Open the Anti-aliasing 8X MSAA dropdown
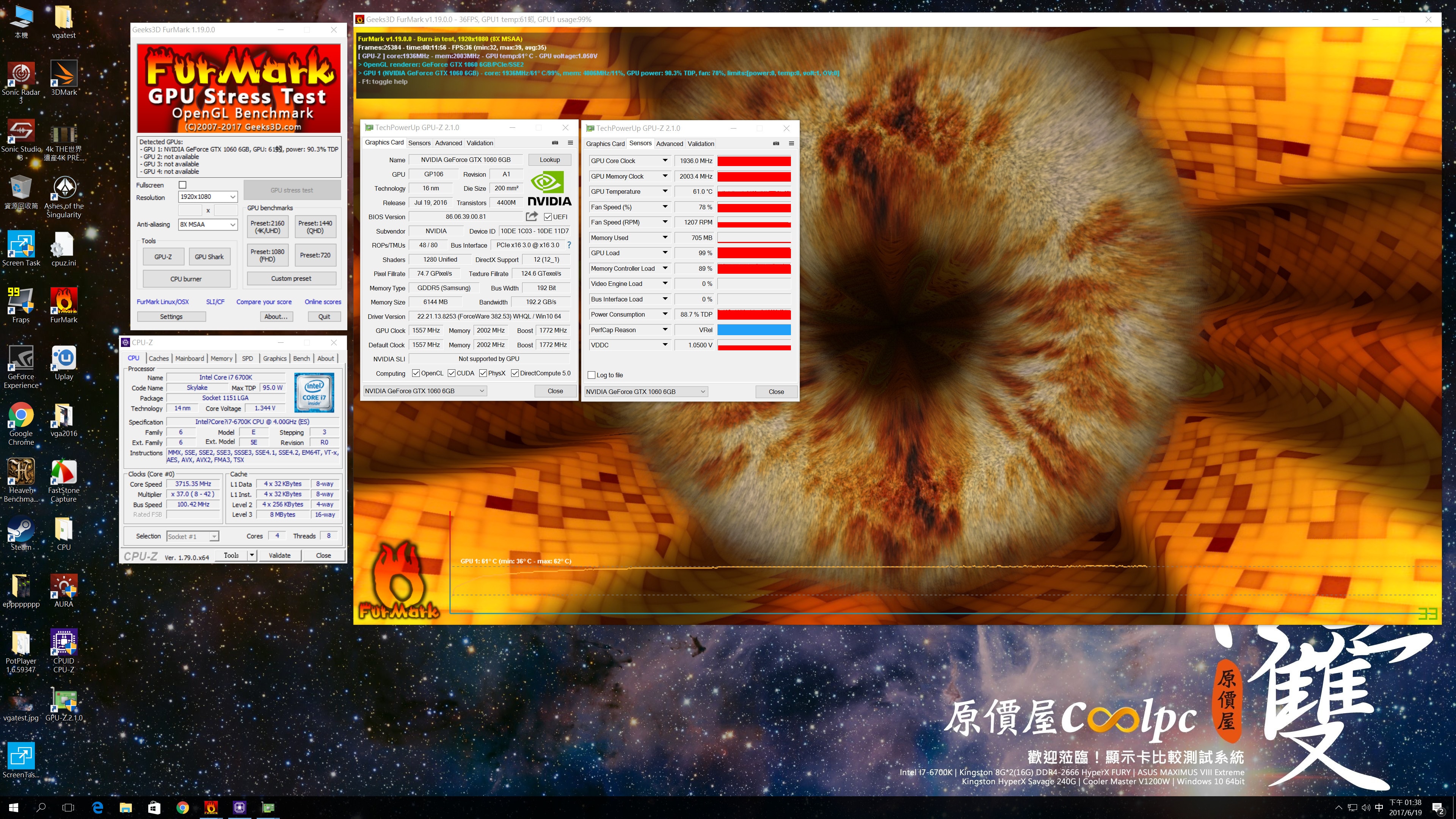Viewport: 1456px width, 819px height. 208,224
